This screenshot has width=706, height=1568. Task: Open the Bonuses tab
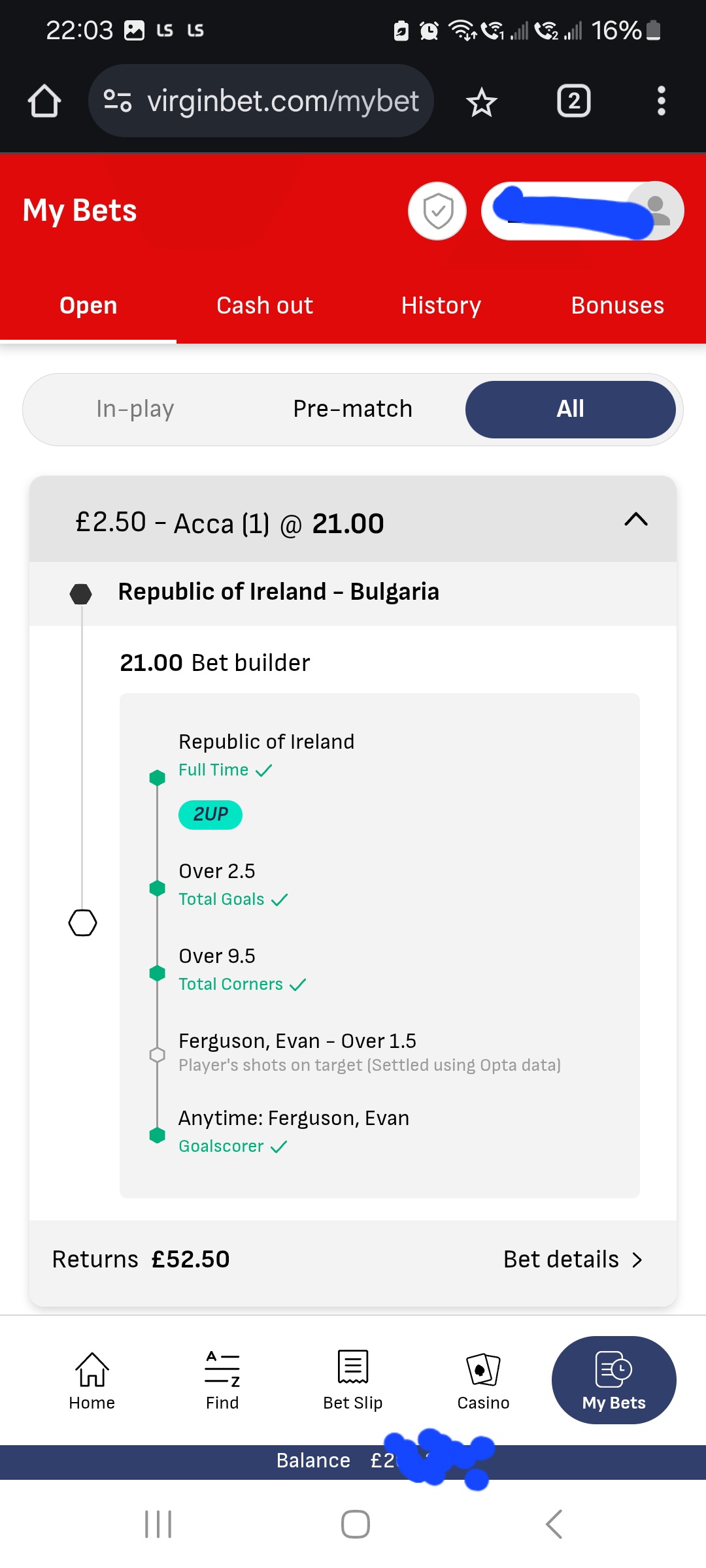click(x=618, y=306)
